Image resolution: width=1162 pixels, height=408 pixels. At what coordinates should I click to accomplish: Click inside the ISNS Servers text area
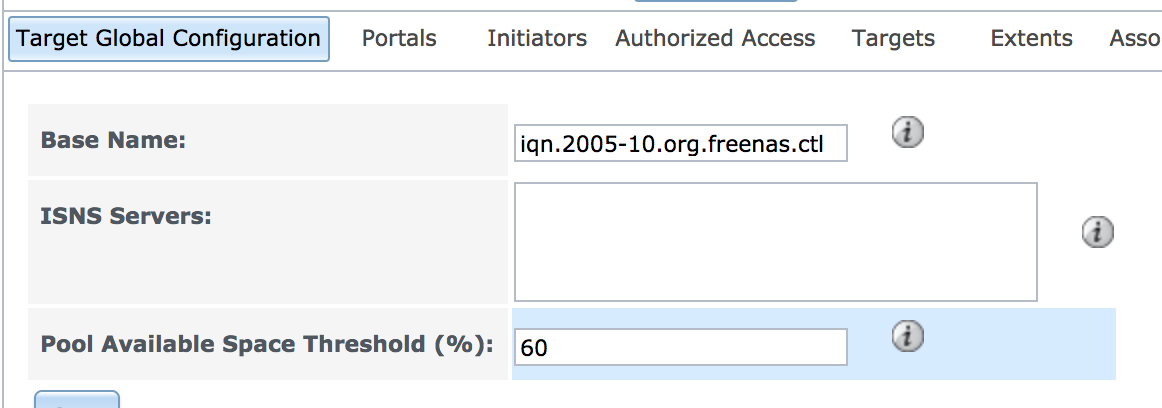775,241
